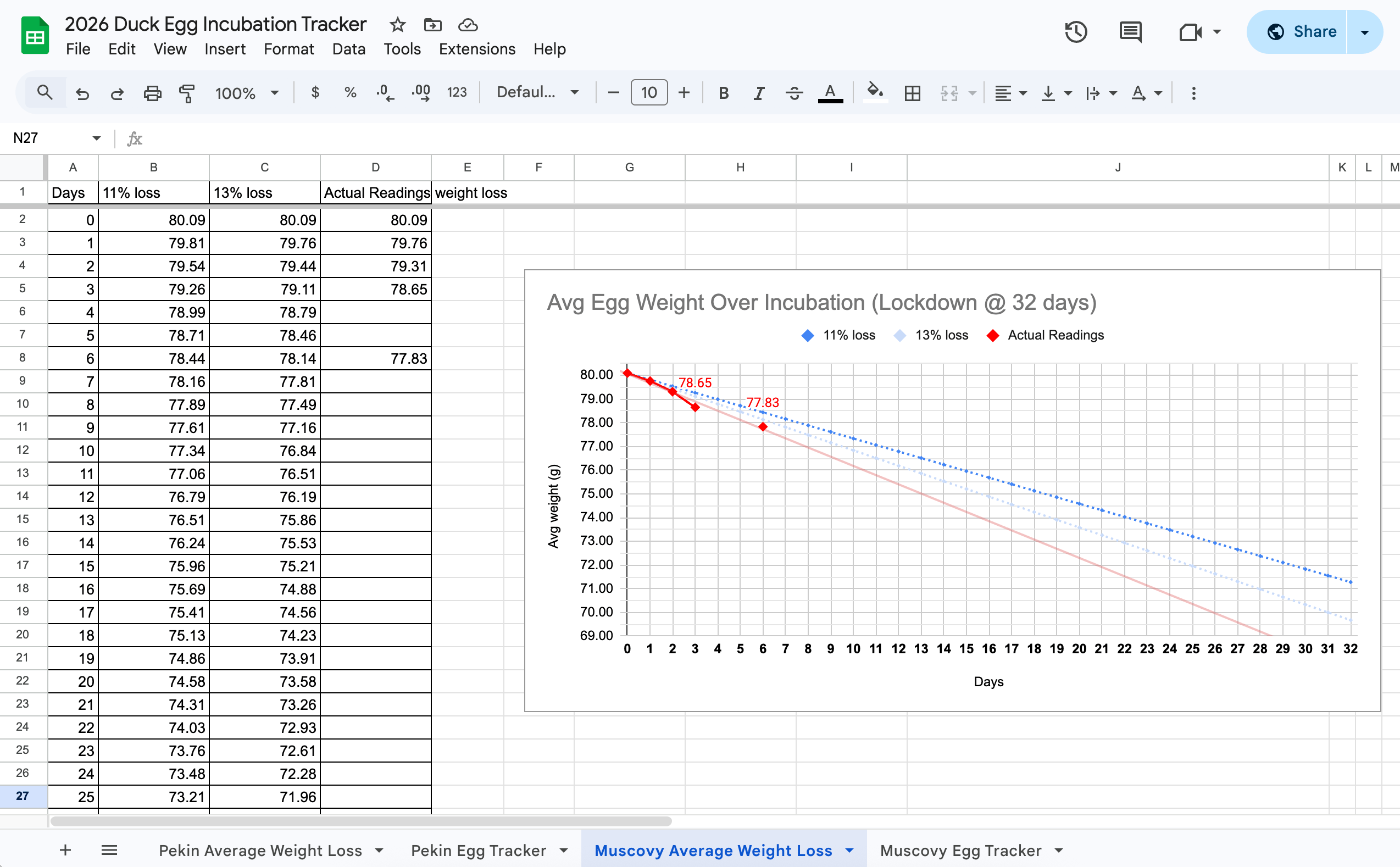Switch to Pekin Egg Tracker tab
This screenshot has height=867, width=1400.
pyautogui.click(x=478, y=850)
